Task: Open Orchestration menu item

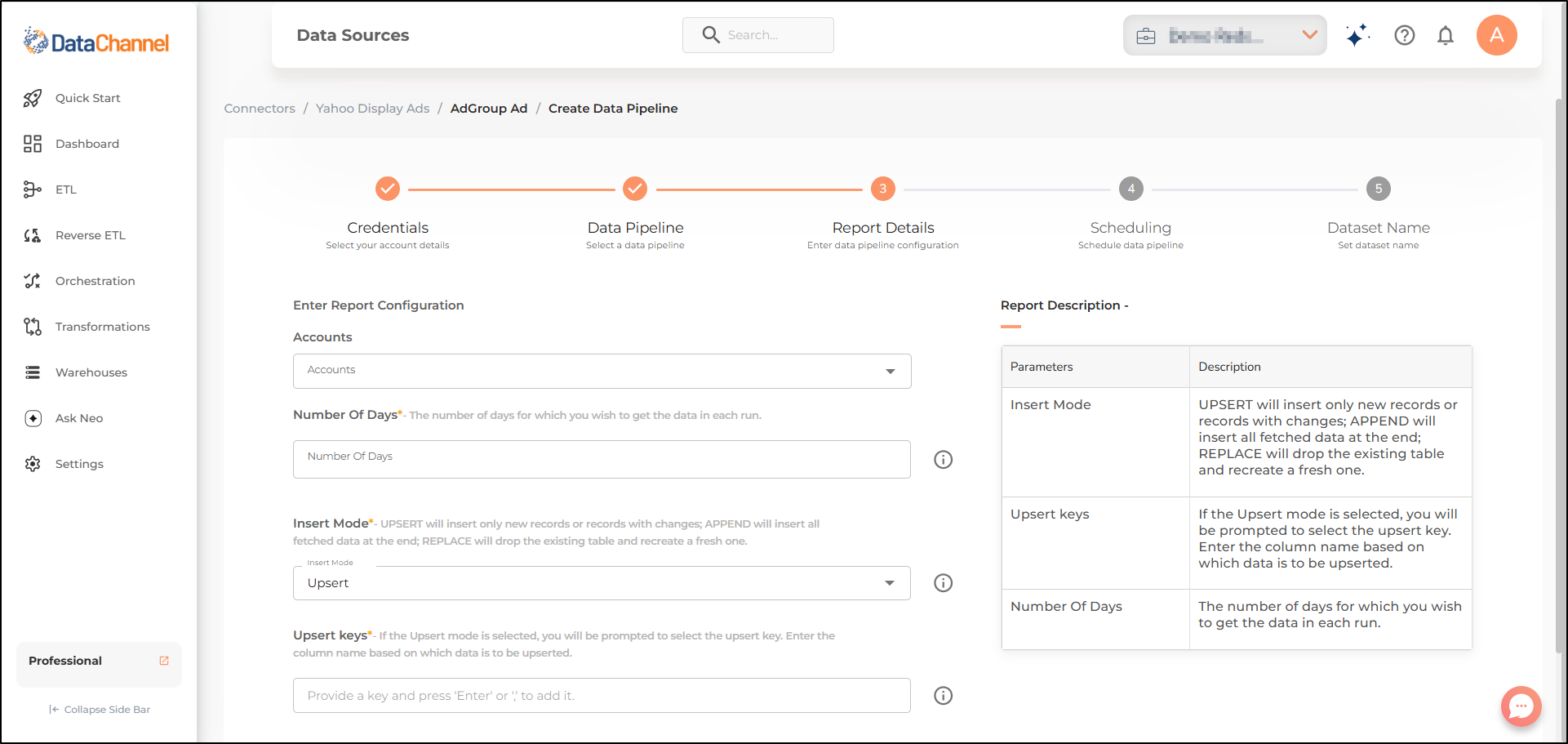Action: (96, 282)
